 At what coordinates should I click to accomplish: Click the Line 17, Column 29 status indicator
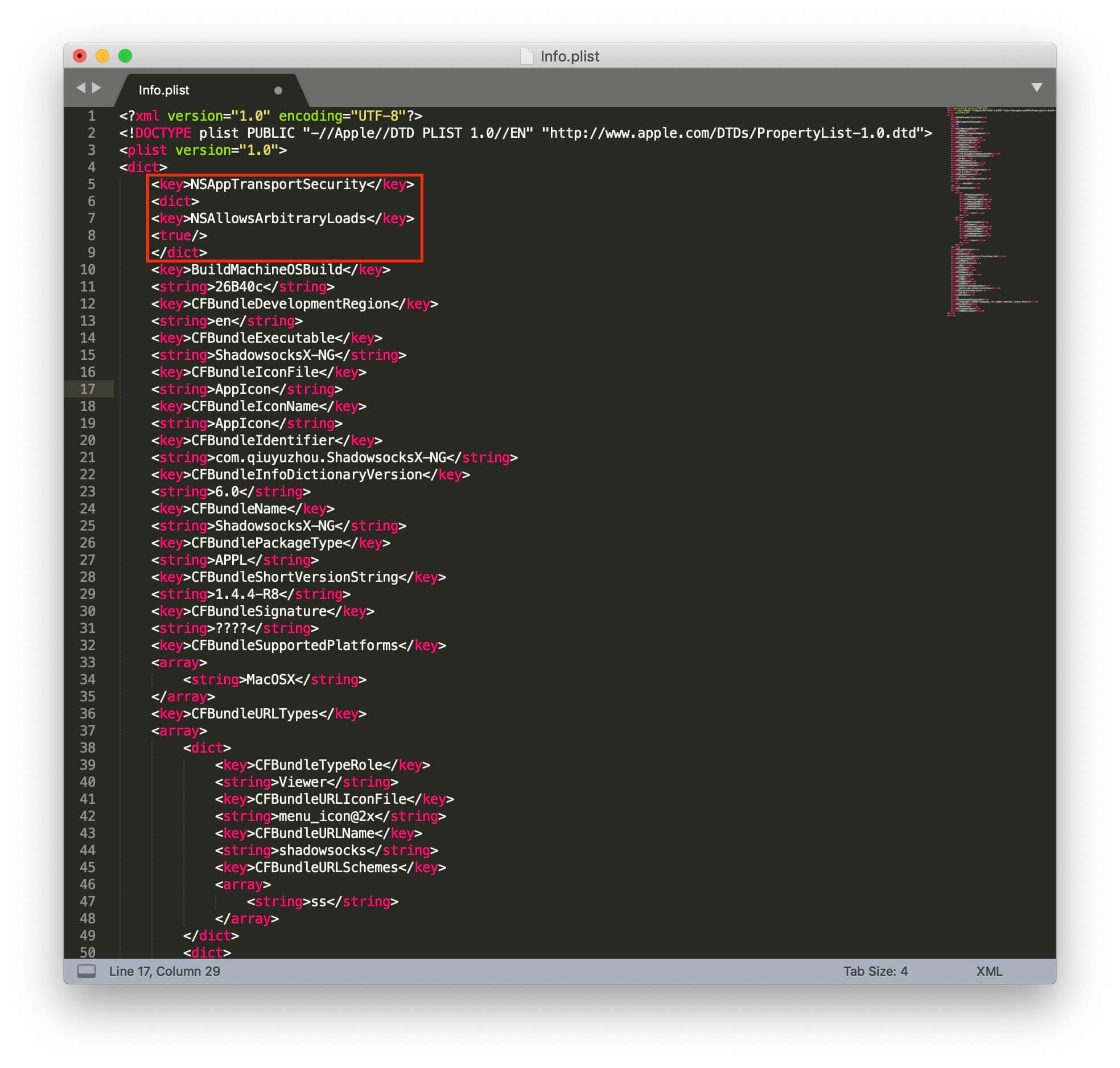pos(164,971)
